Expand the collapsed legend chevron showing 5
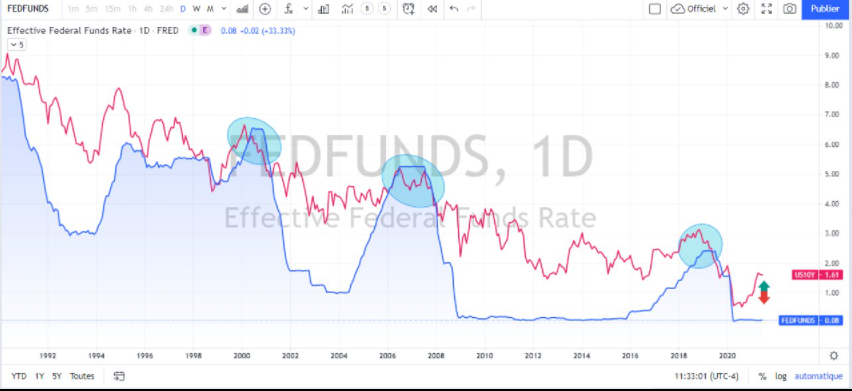 [x=17, y=45]
